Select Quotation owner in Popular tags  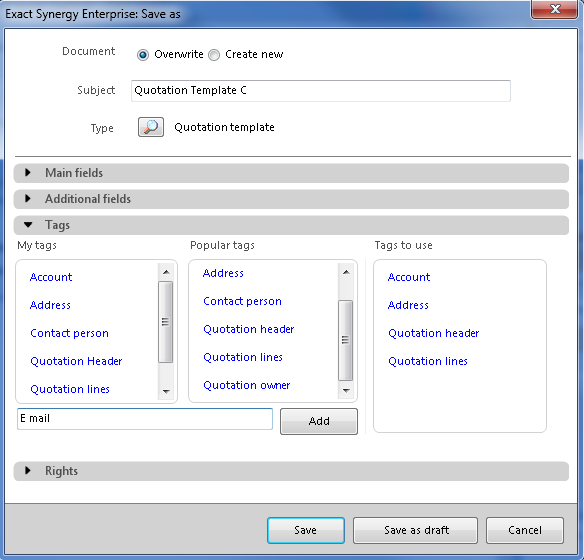tap(247, 385)
